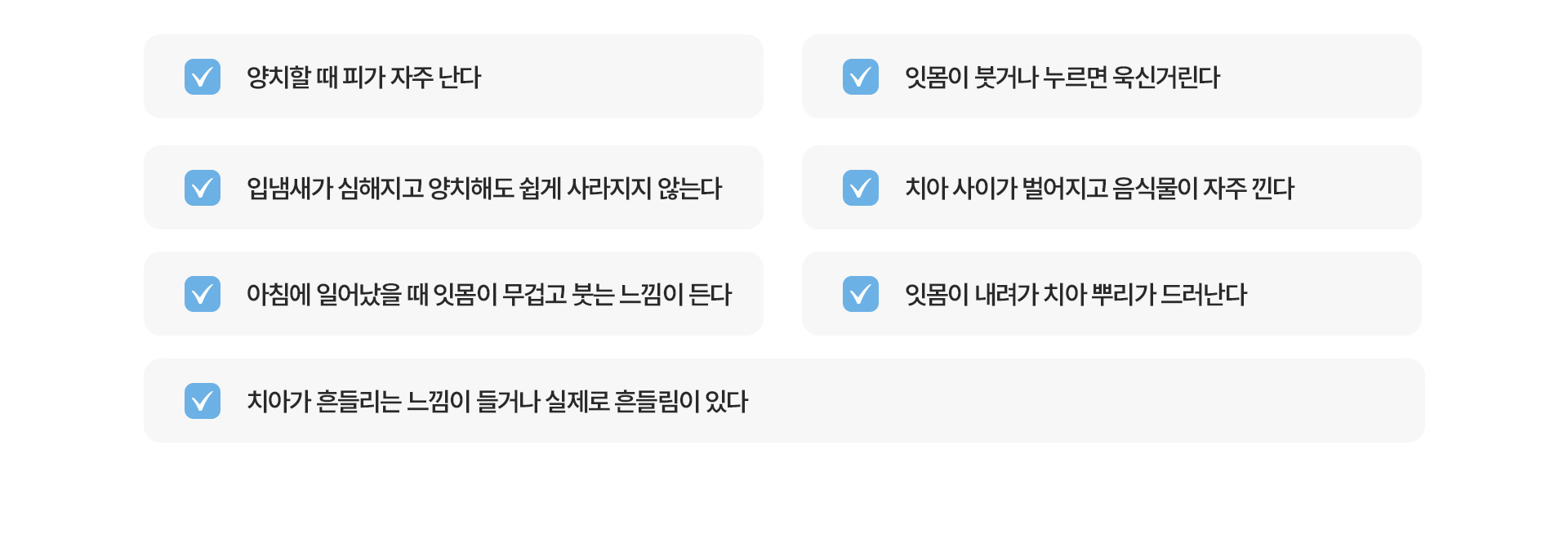
Task: Uncheck the '잇몸이 내려가 치아 뿌리가 드러난다' box
Action: point(861,294)
